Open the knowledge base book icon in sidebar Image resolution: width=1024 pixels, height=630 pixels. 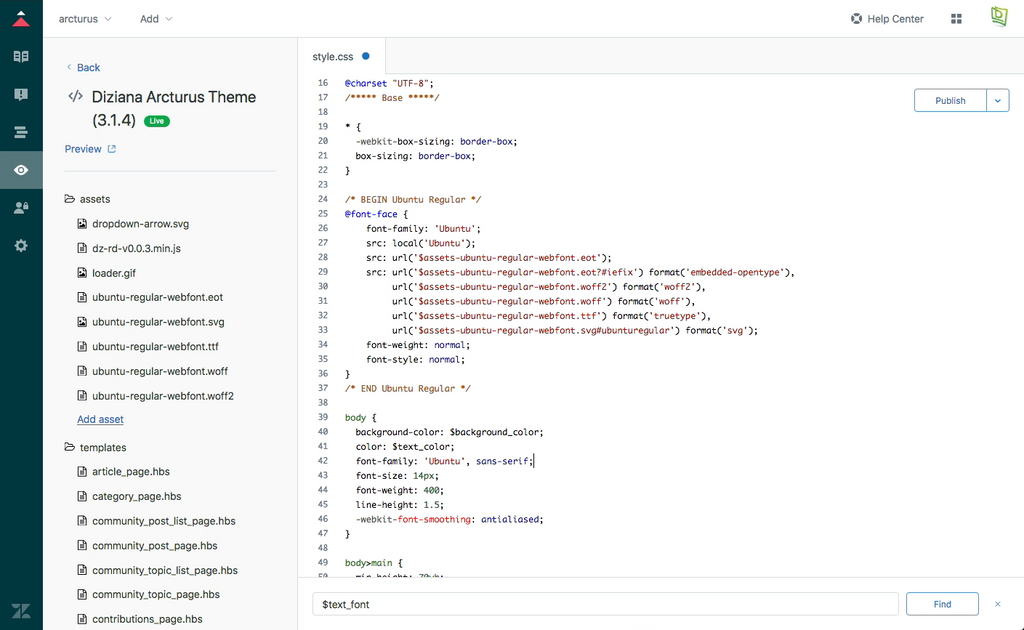21,56
